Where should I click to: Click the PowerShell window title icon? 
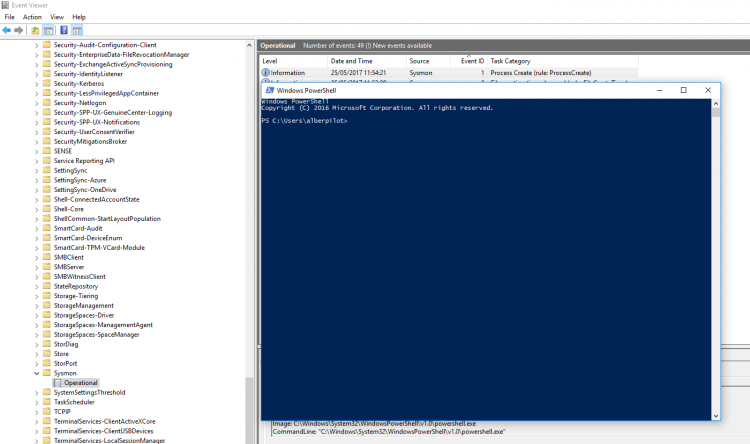(270, 90)
